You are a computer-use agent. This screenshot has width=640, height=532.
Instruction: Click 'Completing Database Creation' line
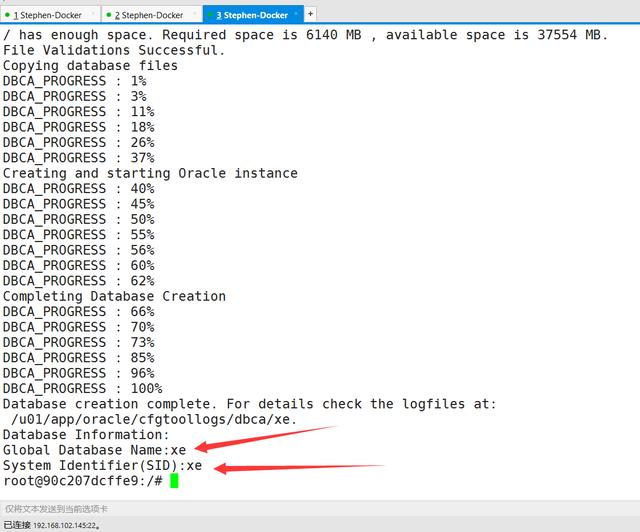pos(114,296)
